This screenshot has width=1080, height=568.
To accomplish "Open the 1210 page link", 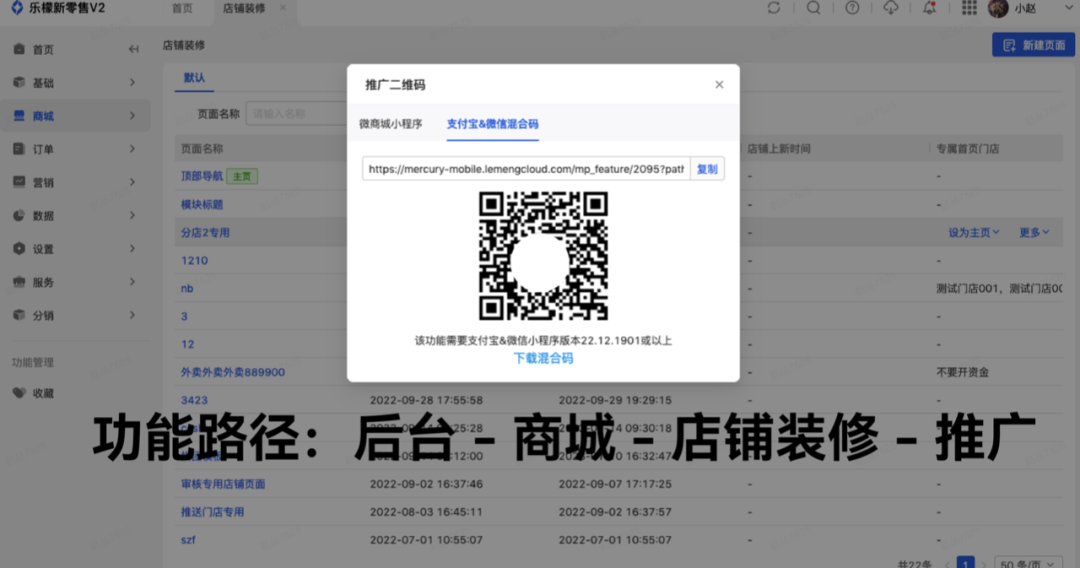I will pos(194,260).
